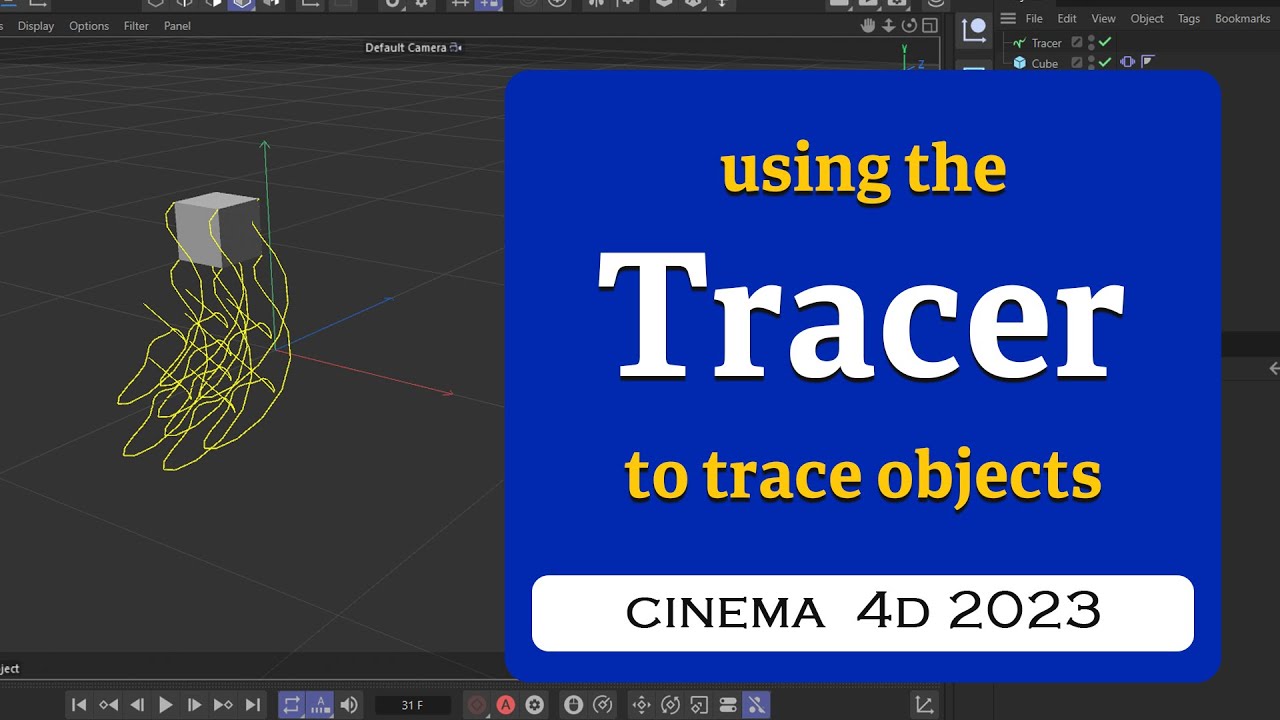
Task: Select the Cube's phong tag
Action: point(1147,63)
